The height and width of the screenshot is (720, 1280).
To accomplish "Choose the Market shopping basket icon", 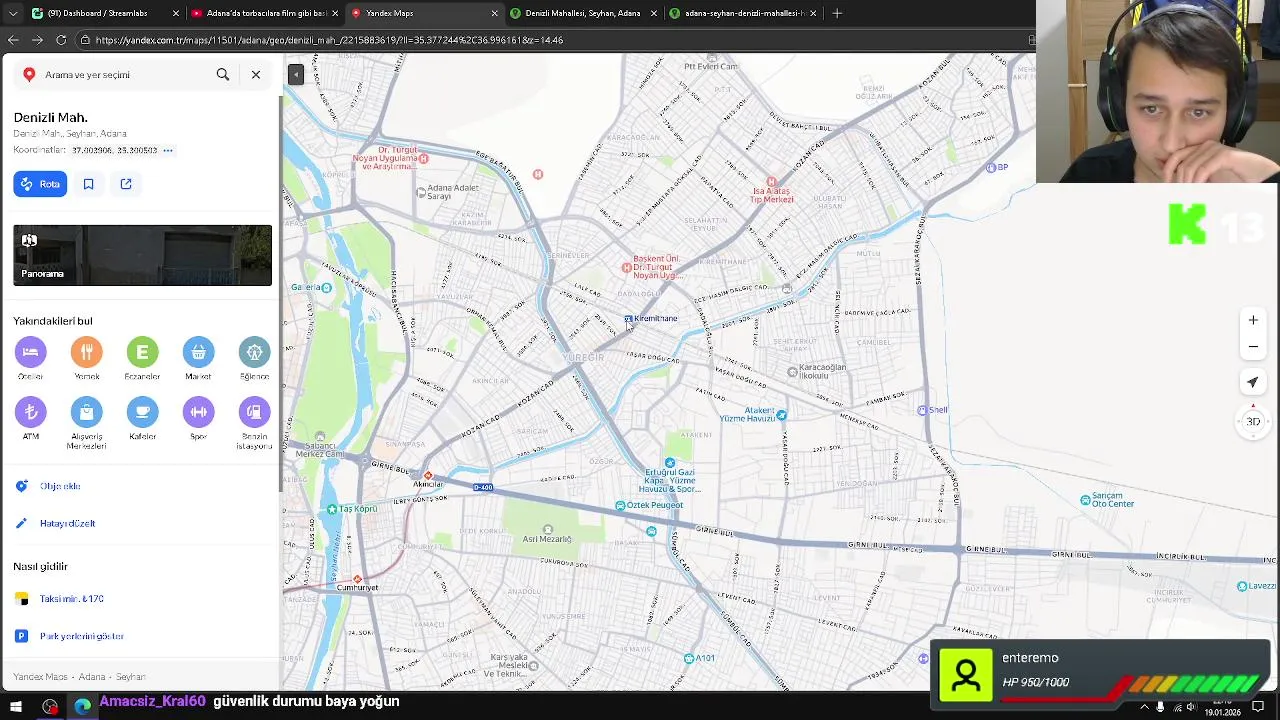I will click(x=198, y=352).
